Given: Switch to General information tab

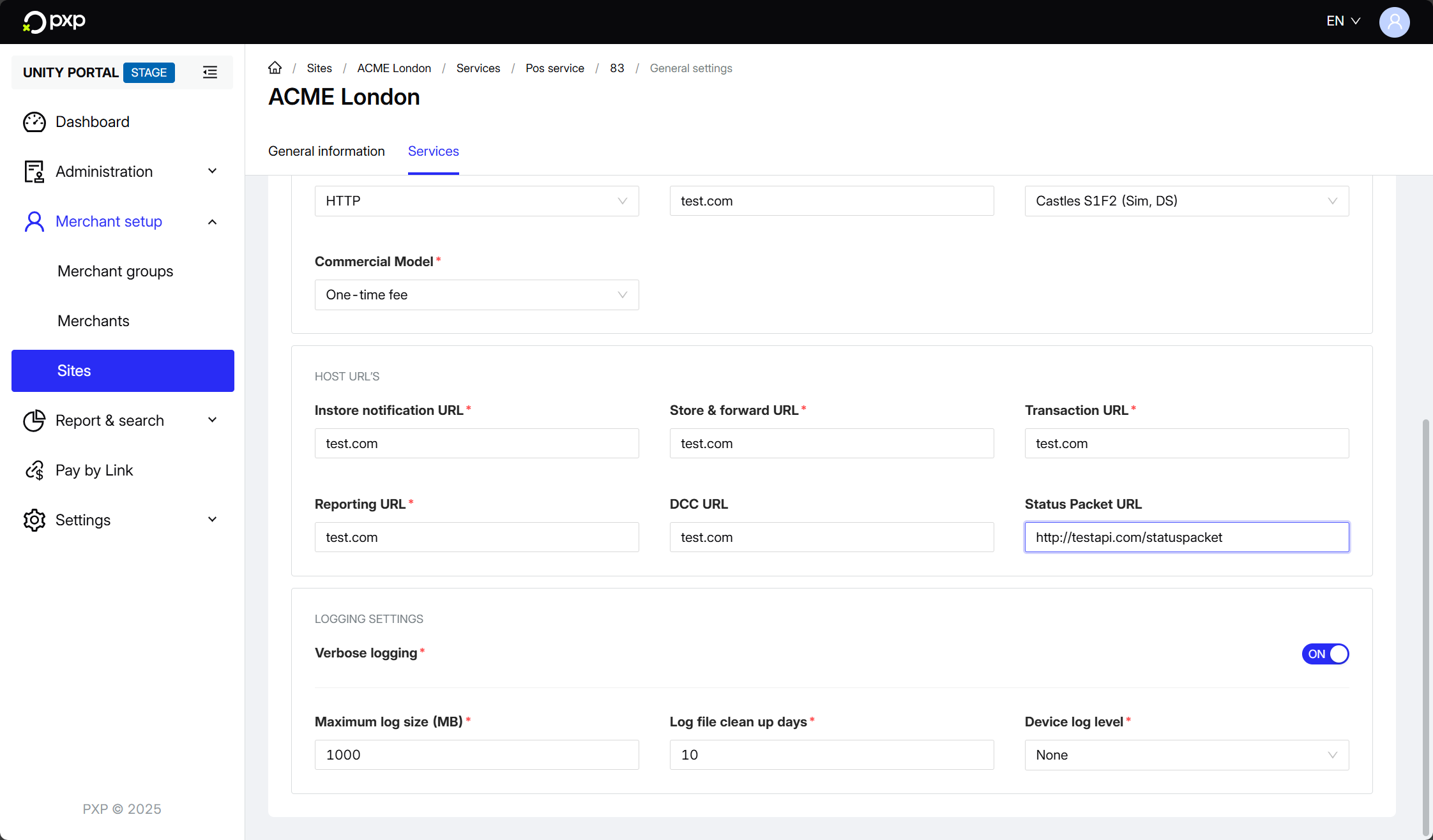Looking at the screenshot, I should point(326,151).
